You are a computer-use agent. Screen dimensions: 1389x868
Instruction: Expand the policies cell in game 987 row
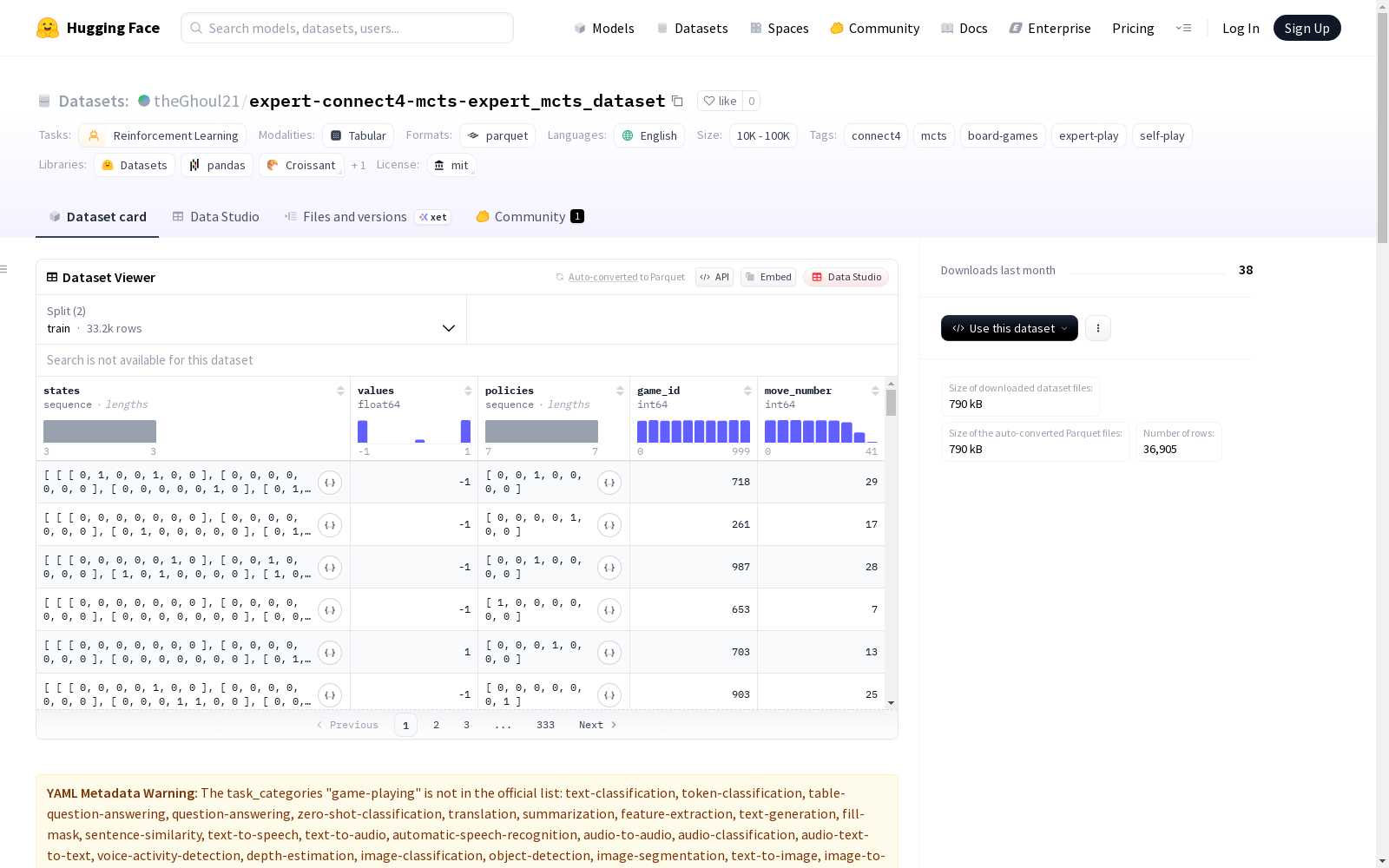(609, 568)
